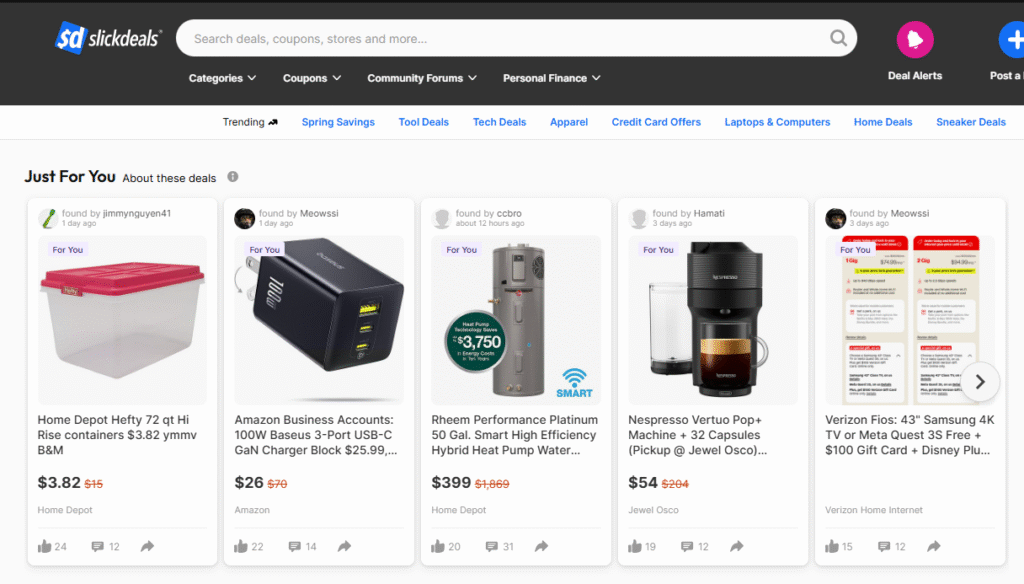Open the Deal Alerts bell icon
This screenshot has height=584, width=1024.
pos(914,39)
